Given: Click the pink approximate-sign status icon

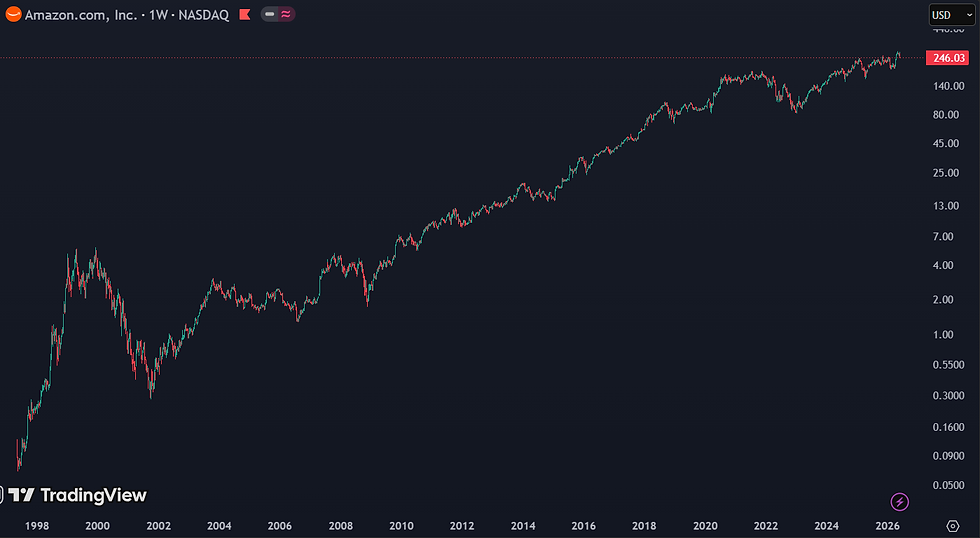Looking at the screenshot, I should 286,14.
